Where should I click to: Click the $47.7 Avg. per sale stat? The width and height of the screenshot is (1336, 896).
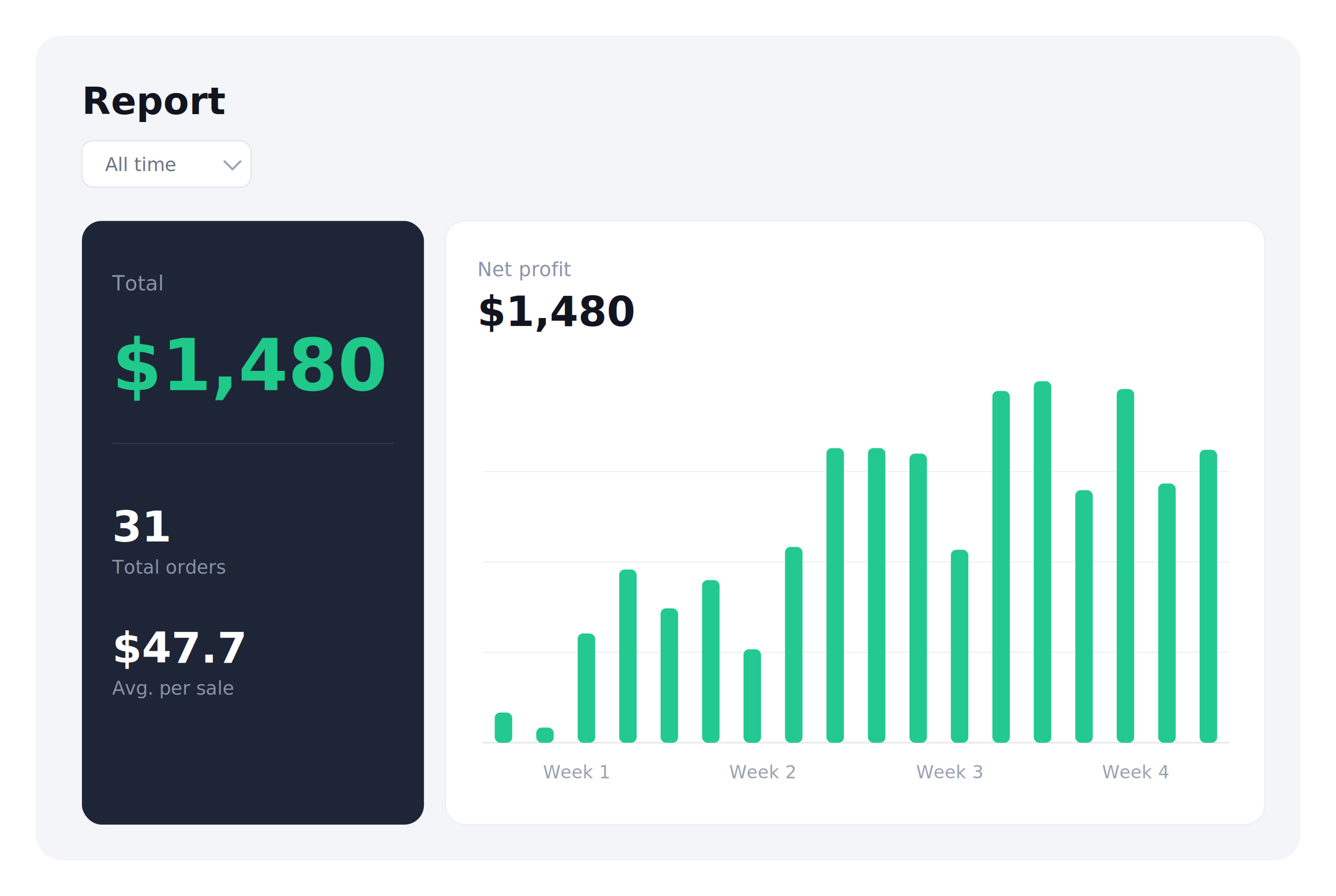(x=179, y=663)
